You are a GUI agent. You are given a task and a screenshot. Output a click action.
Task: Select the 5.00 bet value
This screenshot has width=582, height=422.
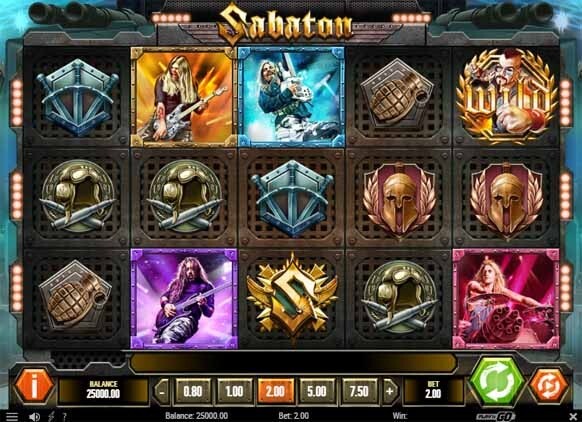tap(317, 391)
